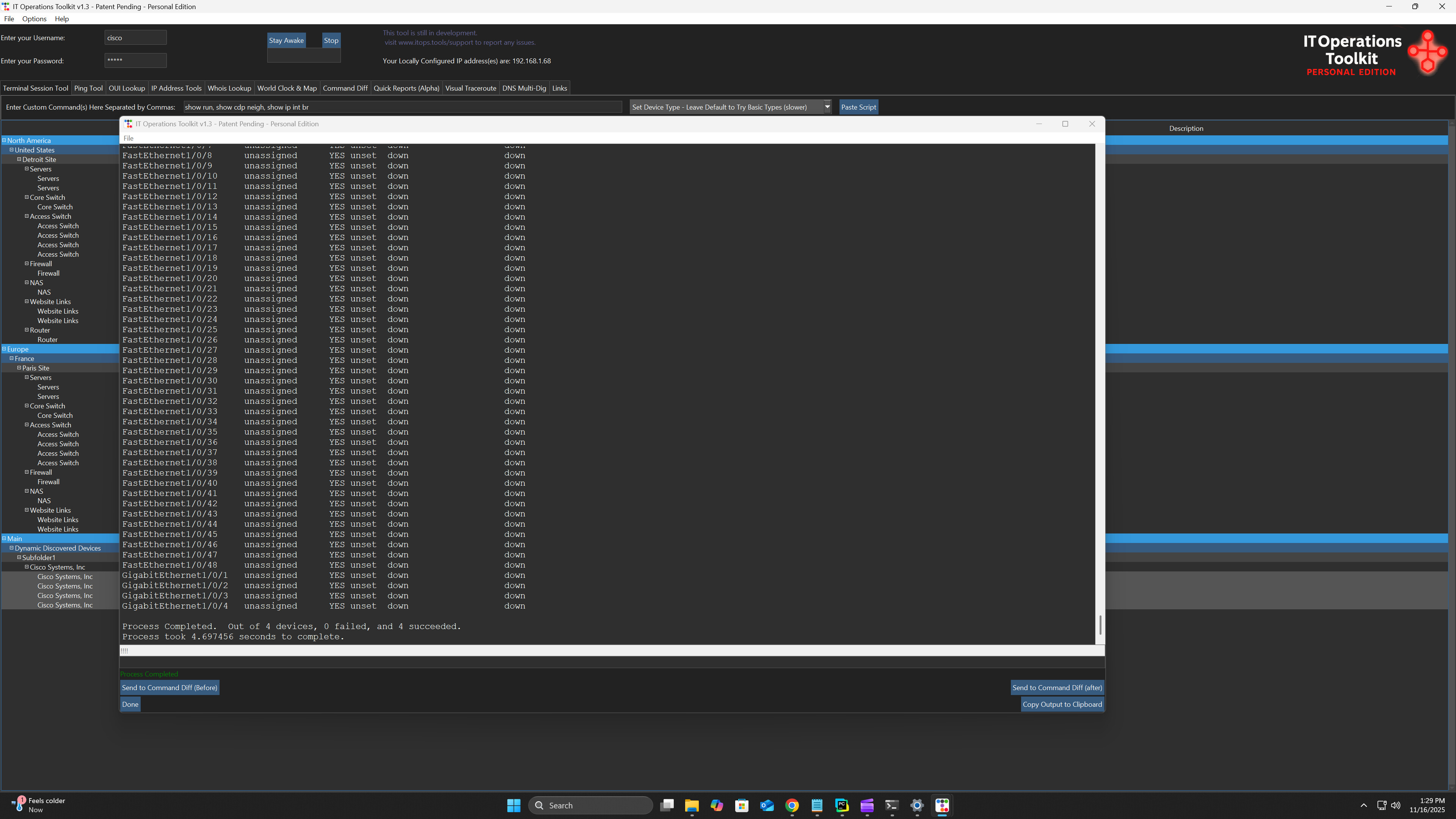Open the Command Diff tab

345,88
